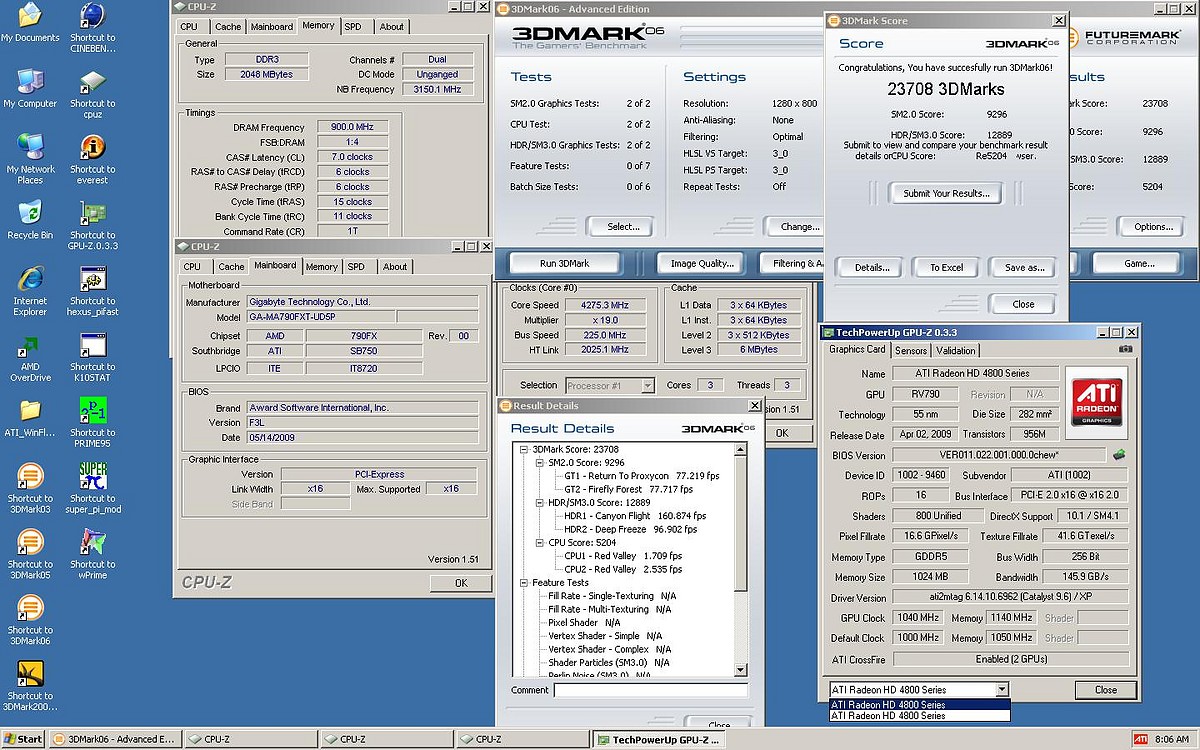Click the Close button in GPU-Z
The width and height of the screenshot is (1200, 750).
[1105, 689]
